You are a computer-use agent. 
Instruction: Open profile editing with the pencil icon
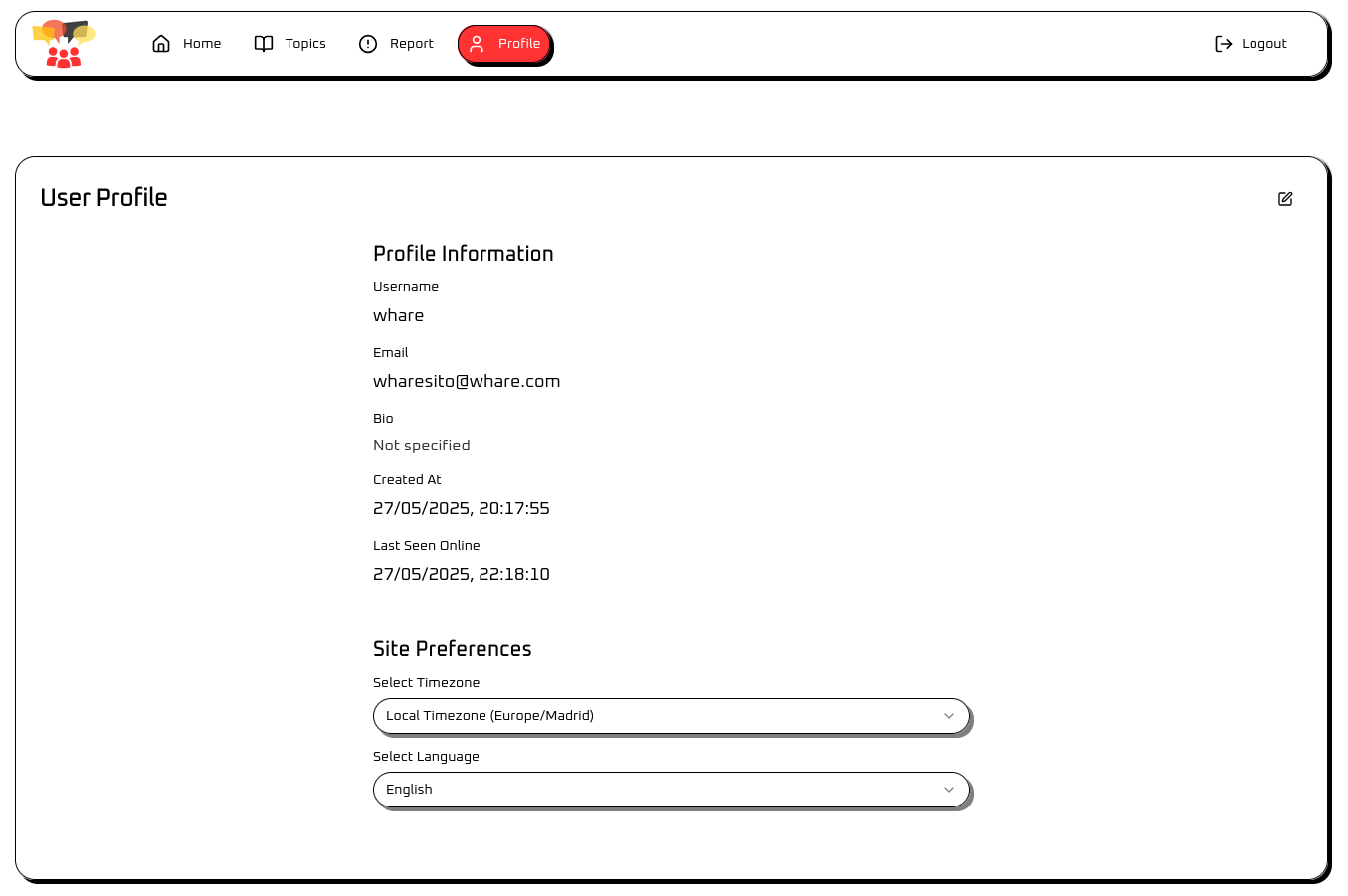tap(1285, 199)
